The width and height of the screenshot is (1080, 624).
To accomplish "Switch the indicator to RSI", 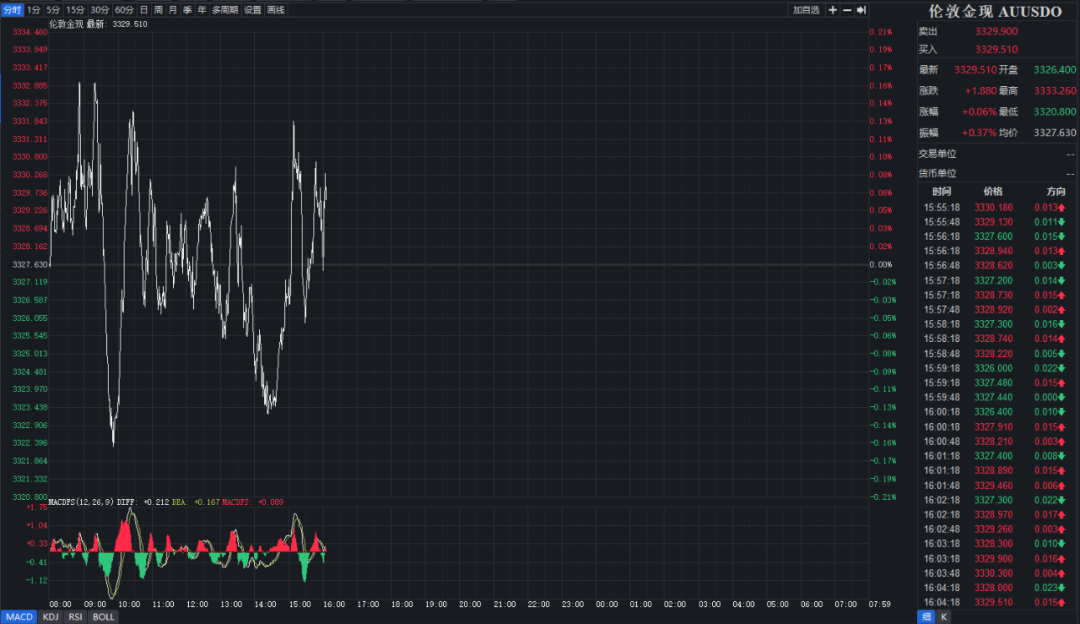I will [x=76, y=617].
